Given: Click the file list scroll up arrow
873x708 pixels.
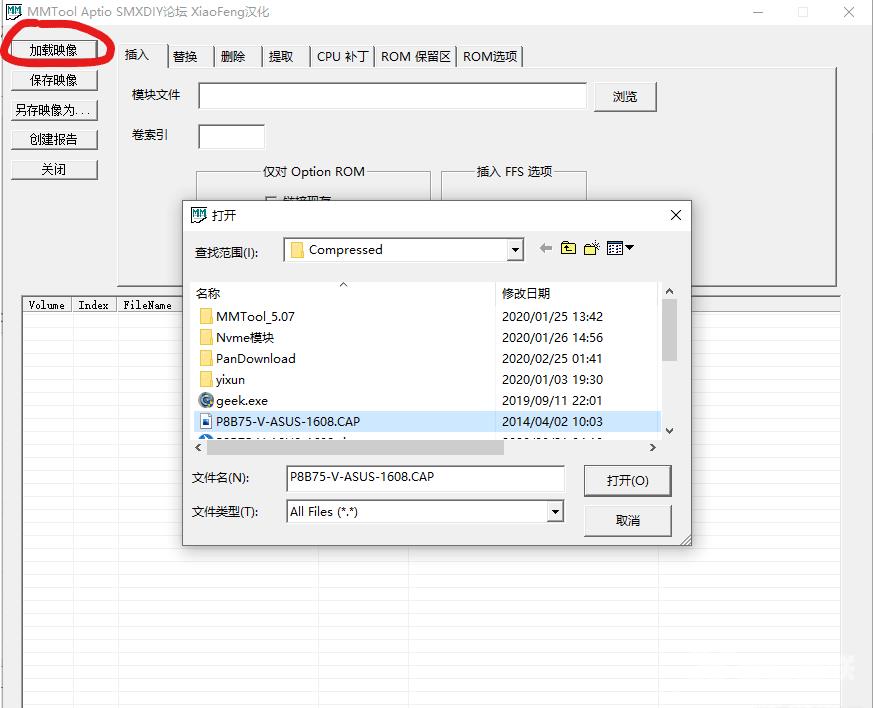Looking at the screenshot, I should [x=670, y=291].
